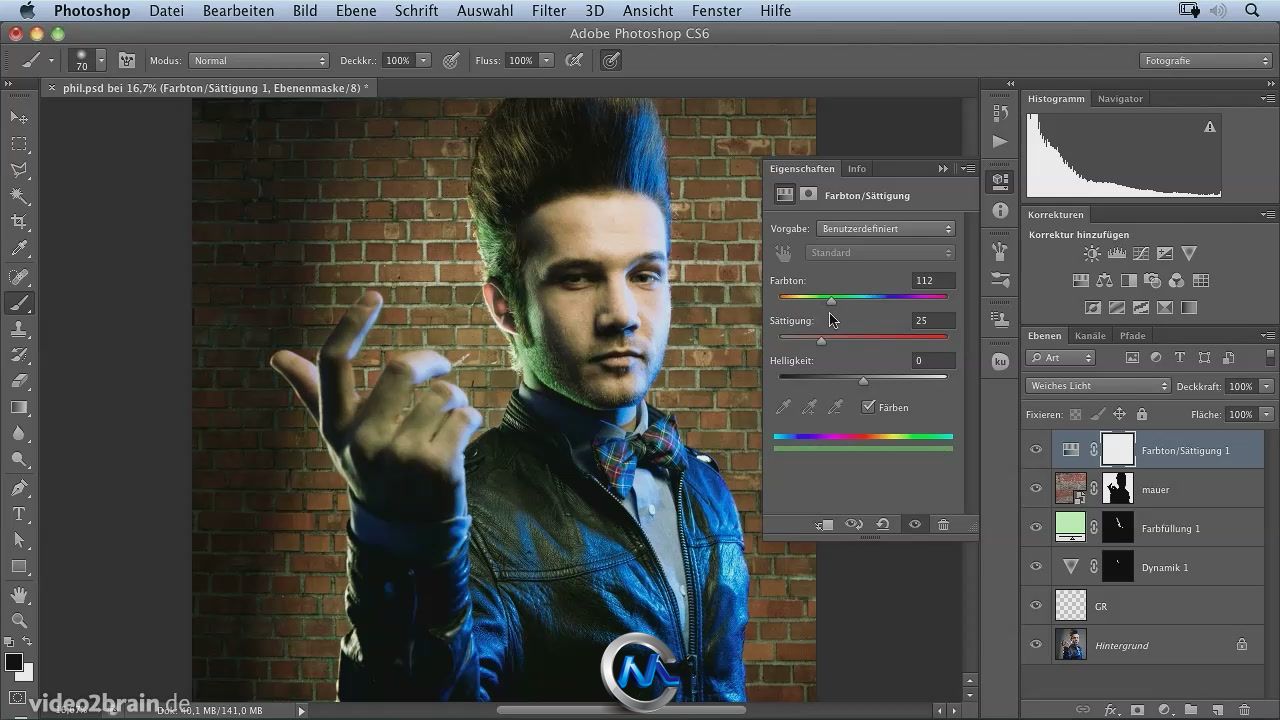Select the mauer layer mask thumbnail
1280x720 pixels.
pos(1118,489)
